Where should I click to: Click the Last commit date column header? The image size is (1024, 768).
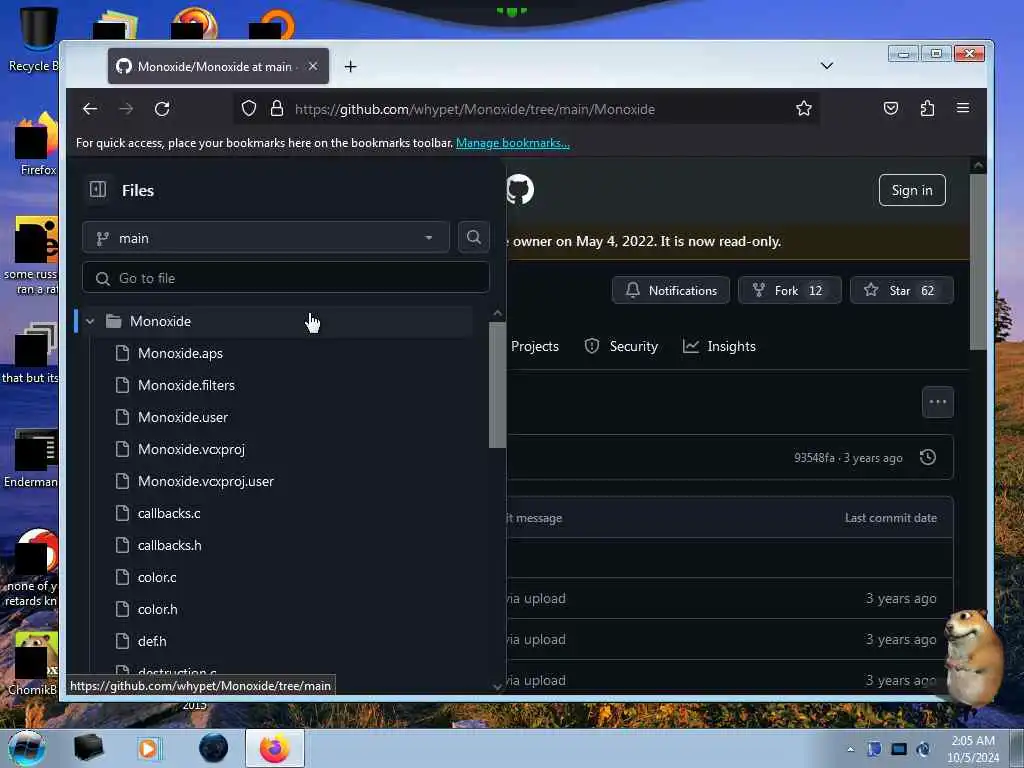point(891,518)
